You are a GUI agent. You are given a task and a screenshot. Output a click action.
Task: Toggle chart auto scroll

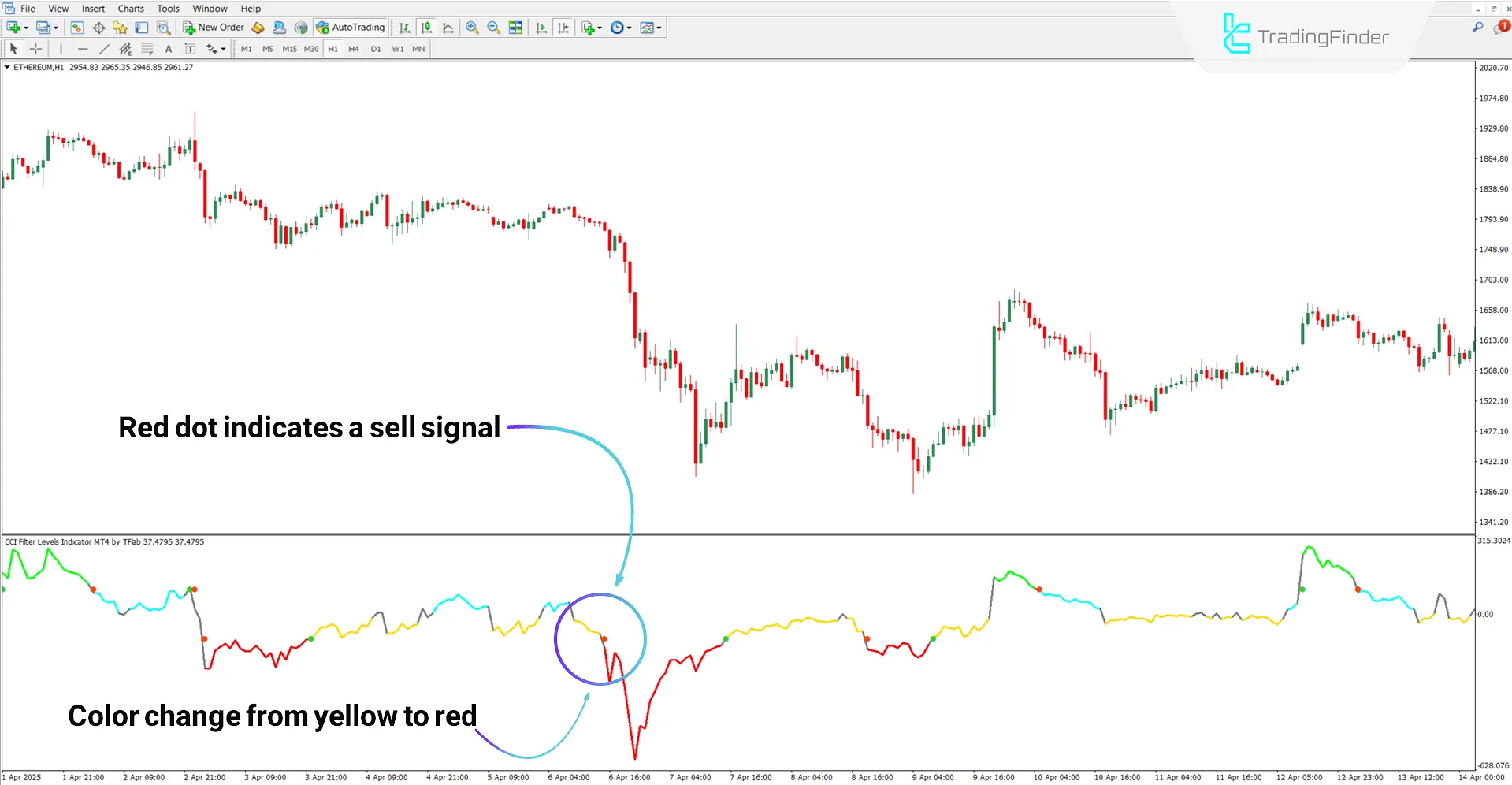pyautogui.click(x=541, y=27)
